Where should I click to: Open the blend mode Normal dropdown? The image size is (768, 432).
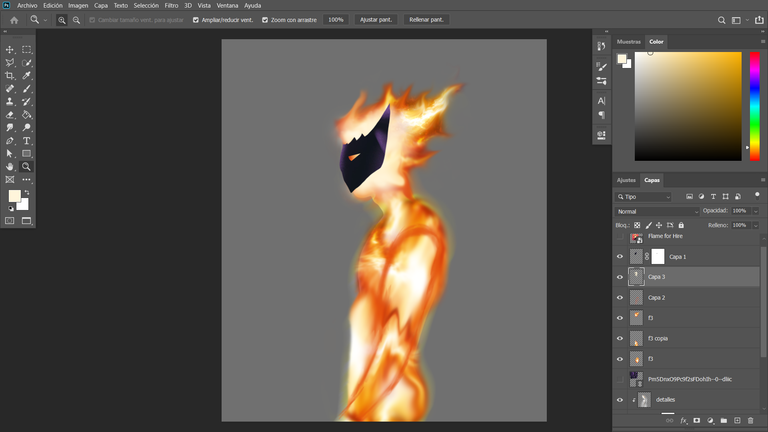click(x=657, y=212)
